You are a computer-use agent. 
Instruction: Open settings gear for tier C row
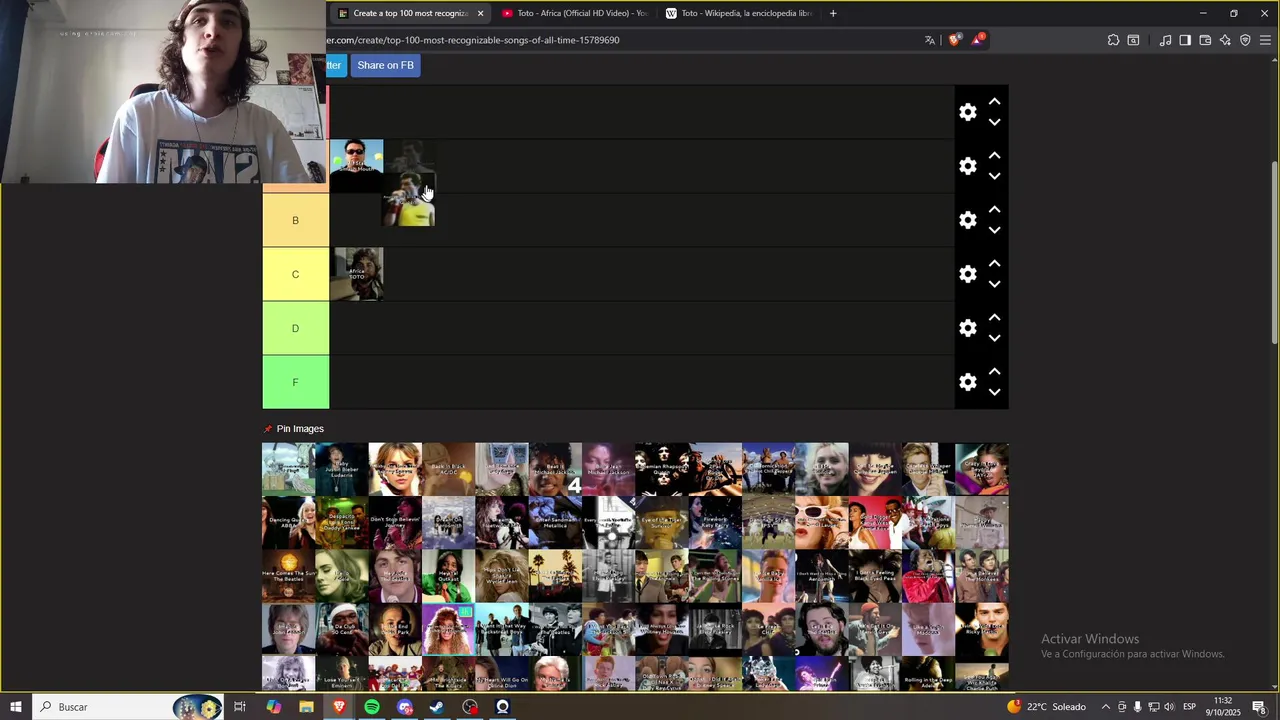[x=967, y=274]
